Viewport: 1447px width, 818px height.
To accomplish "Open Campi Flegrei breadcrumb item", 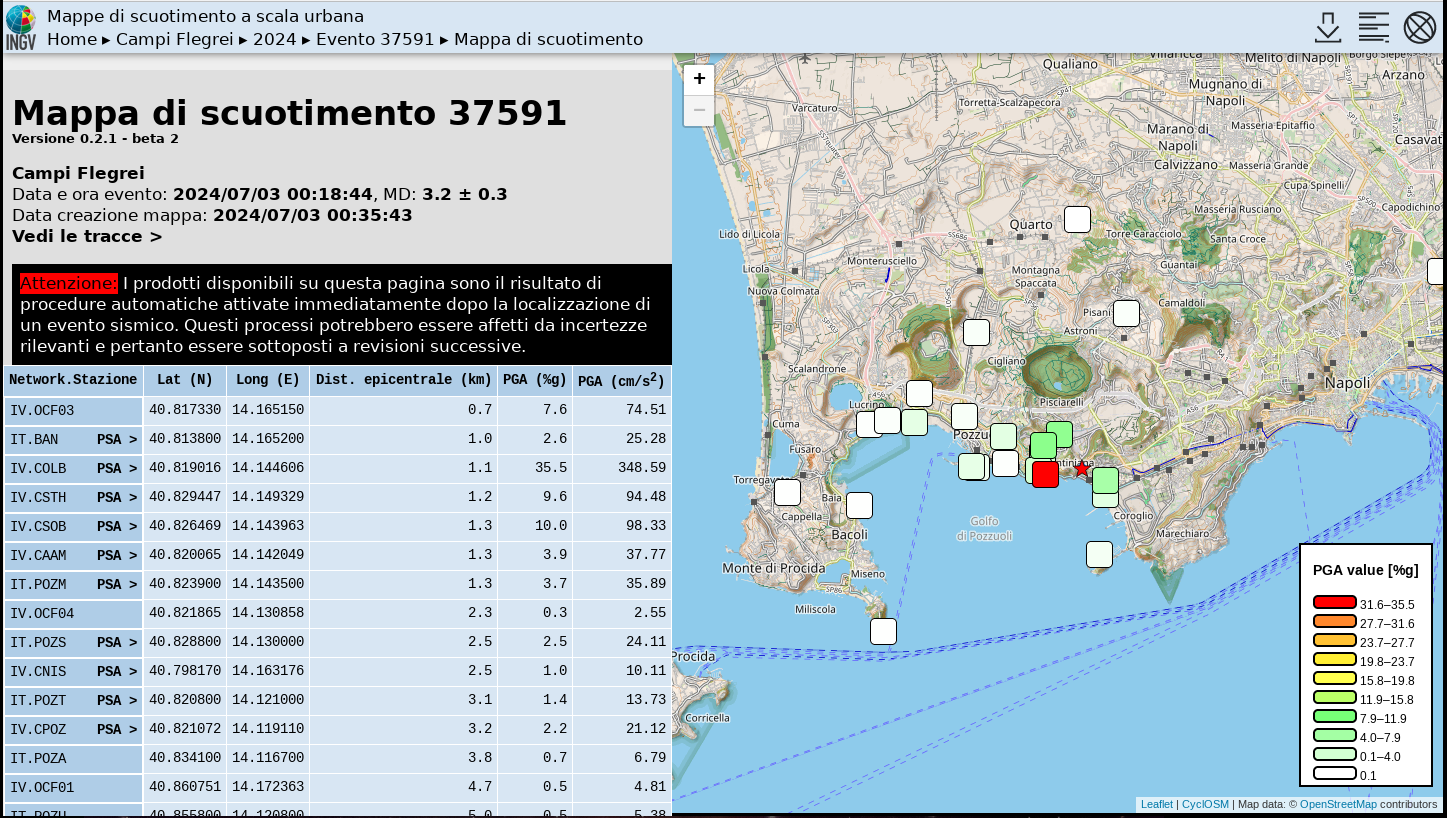I will (175, 39).
